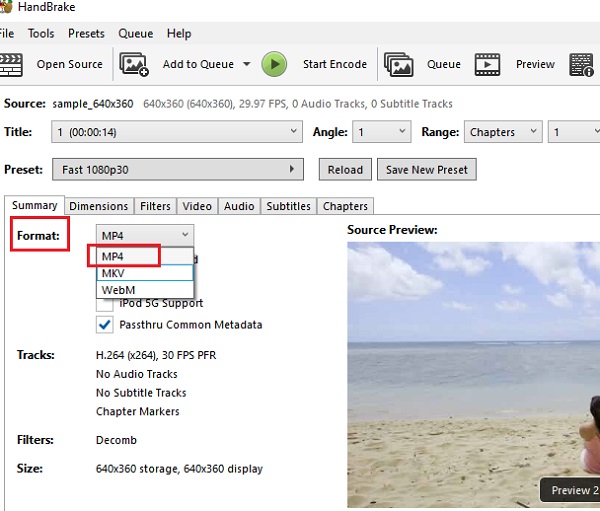Switch to the Video tab

[197, 206]
